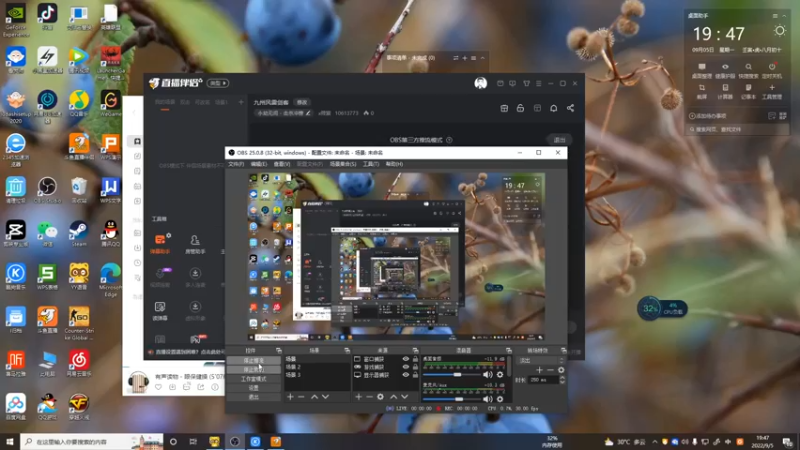Open OBS View menu

tap(282, 164)
